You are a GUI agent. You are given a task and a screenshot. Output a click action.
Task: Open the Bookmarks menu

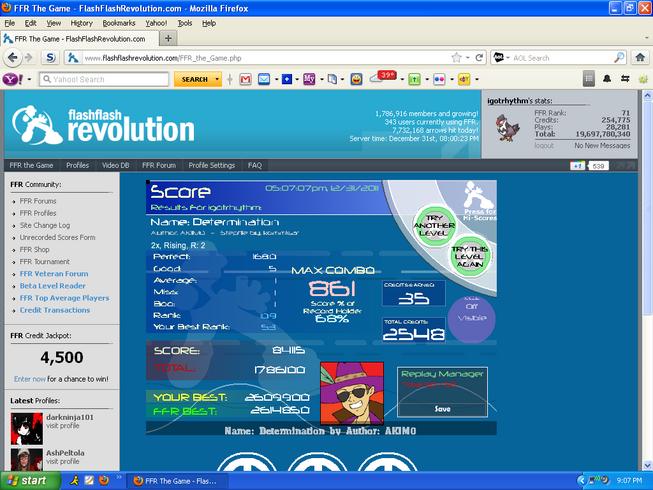coord(119,23)
